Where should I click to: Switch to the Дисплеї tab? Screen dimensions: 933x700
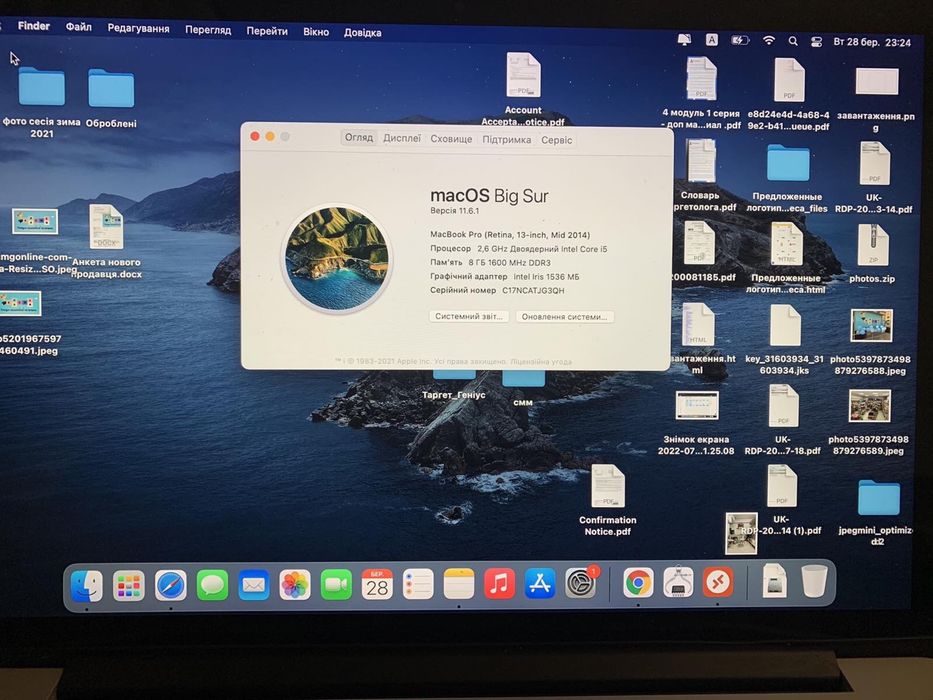pyautogui.click(x=402, y=138)
